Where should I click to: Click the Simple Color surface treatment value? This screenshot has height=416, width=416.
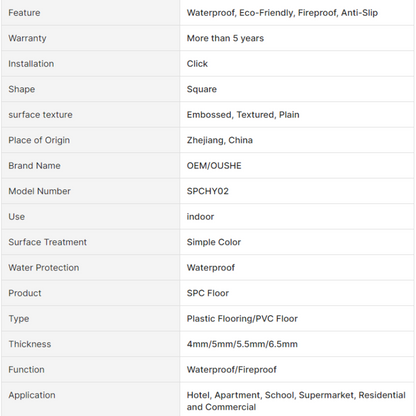[214, 242]
